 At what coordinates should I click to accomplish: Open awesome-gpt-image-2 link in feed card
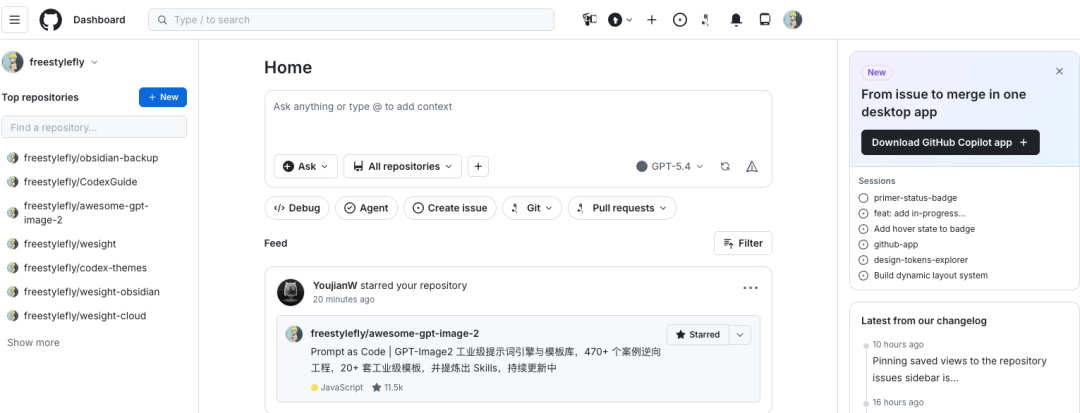coord(395,334)
